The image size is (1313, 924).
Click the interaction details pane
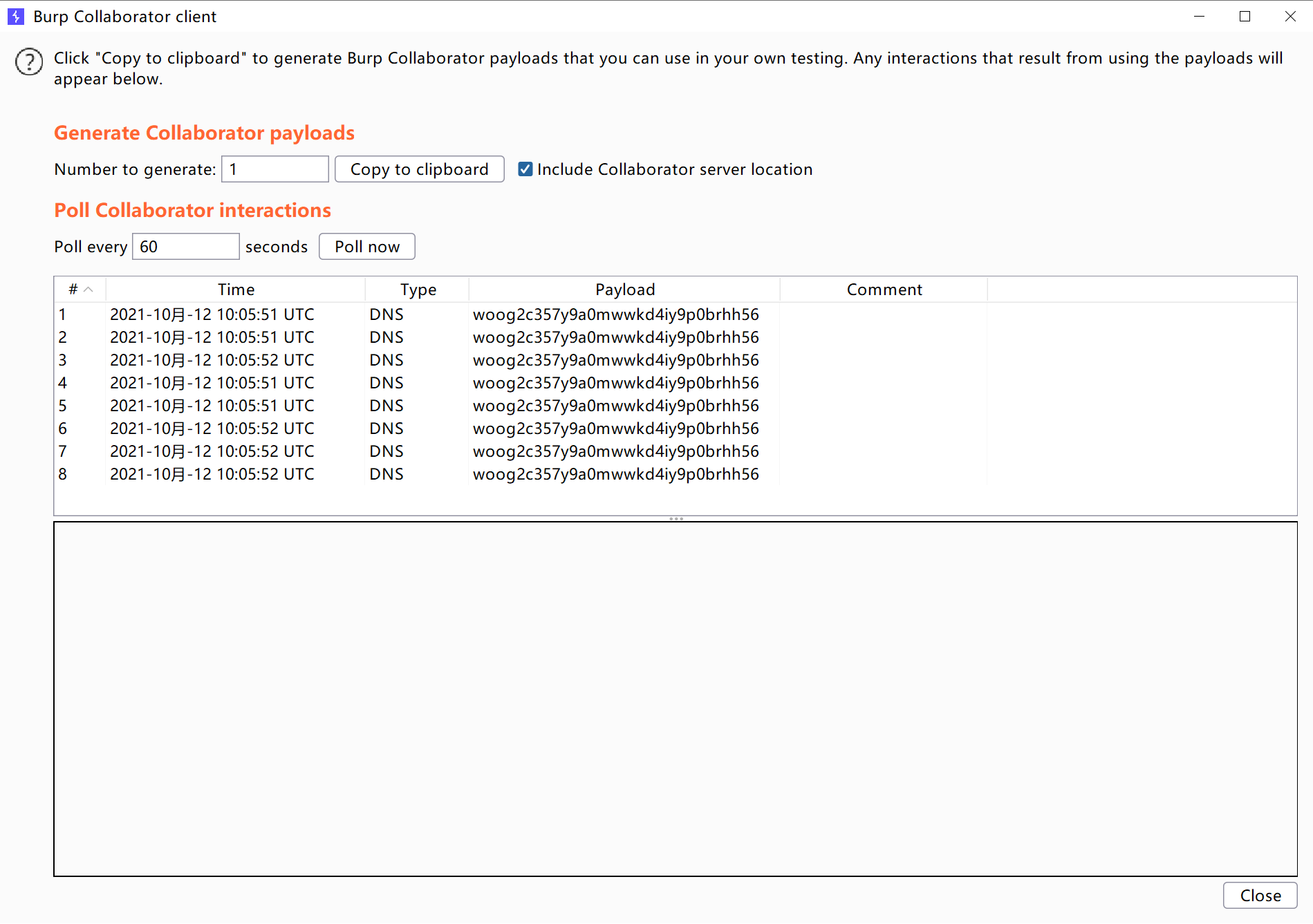click(676, 699)
